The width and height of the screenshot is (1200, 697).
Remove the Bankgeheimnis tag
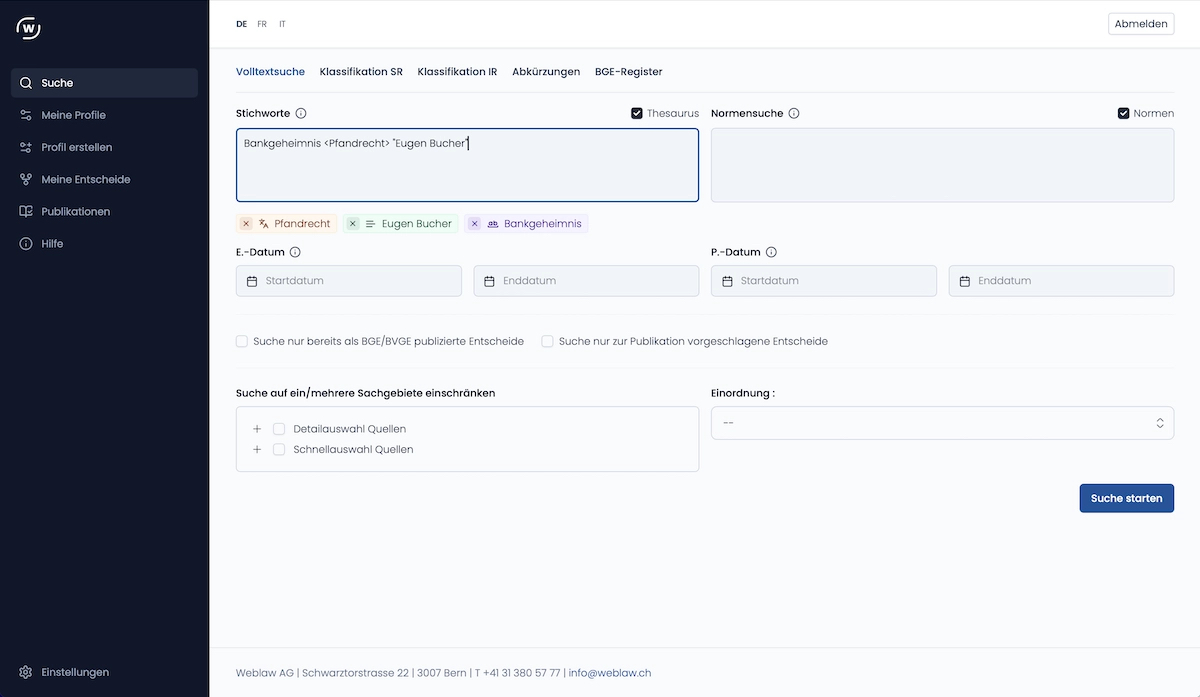pyautogui.click(x=475, y=224)
